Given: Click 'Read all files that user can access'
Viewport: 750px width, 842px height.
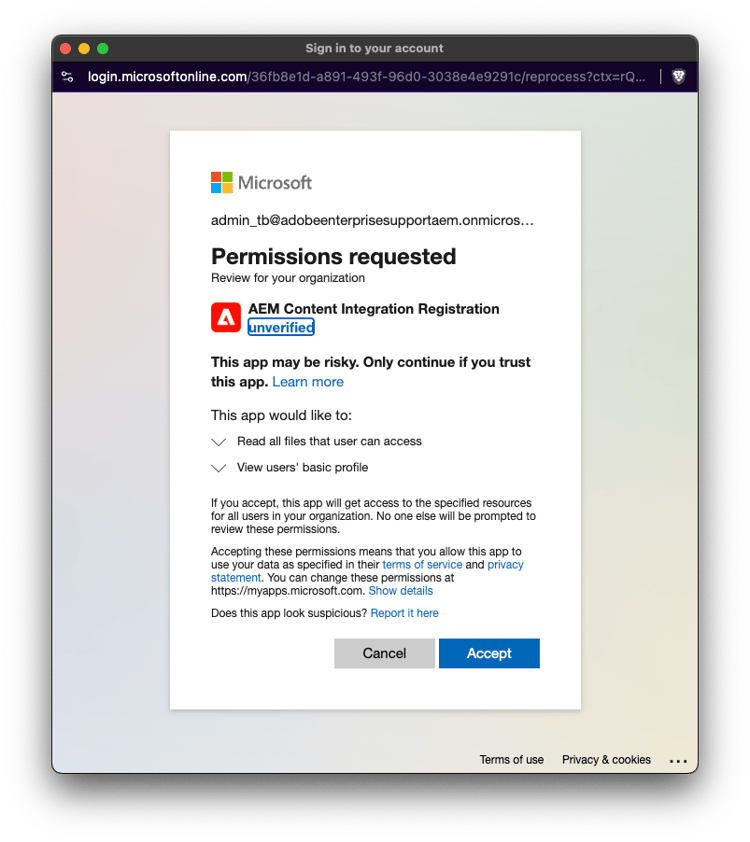Looking at the screenshot, I should click(x=330, y=441).
